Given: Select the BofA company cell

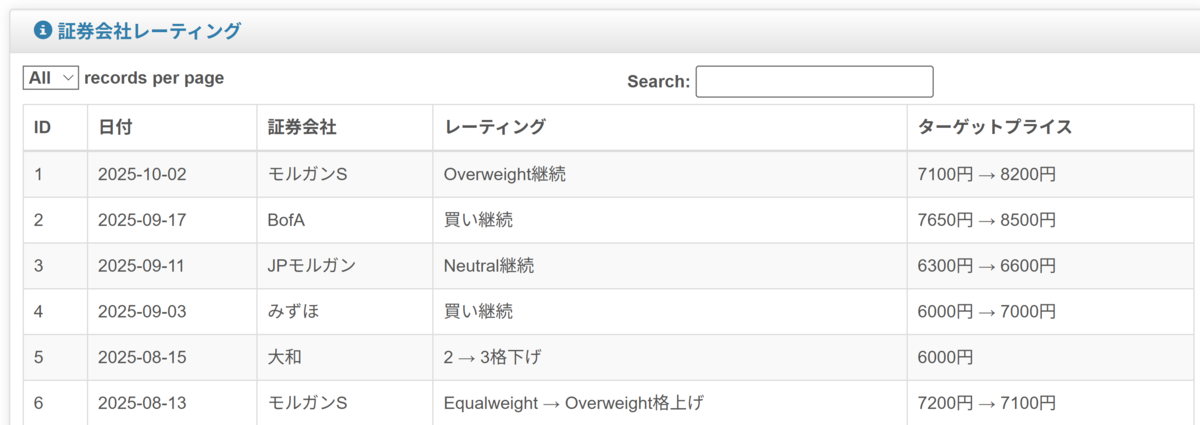Looking at the screenshot, I should click(345, 220).
